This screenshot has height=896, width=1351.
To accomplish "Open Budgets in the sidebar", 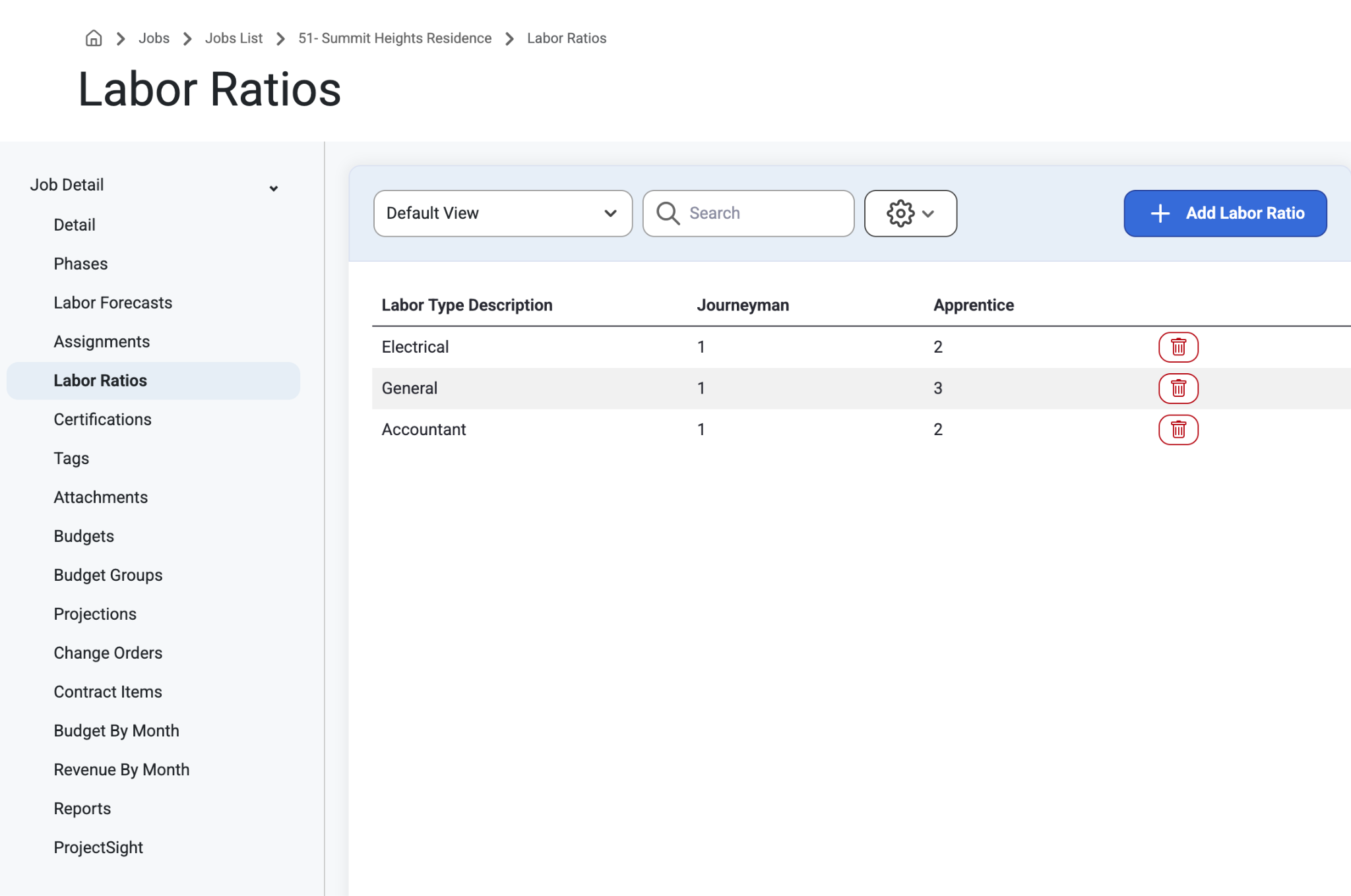I will point(84,536).
